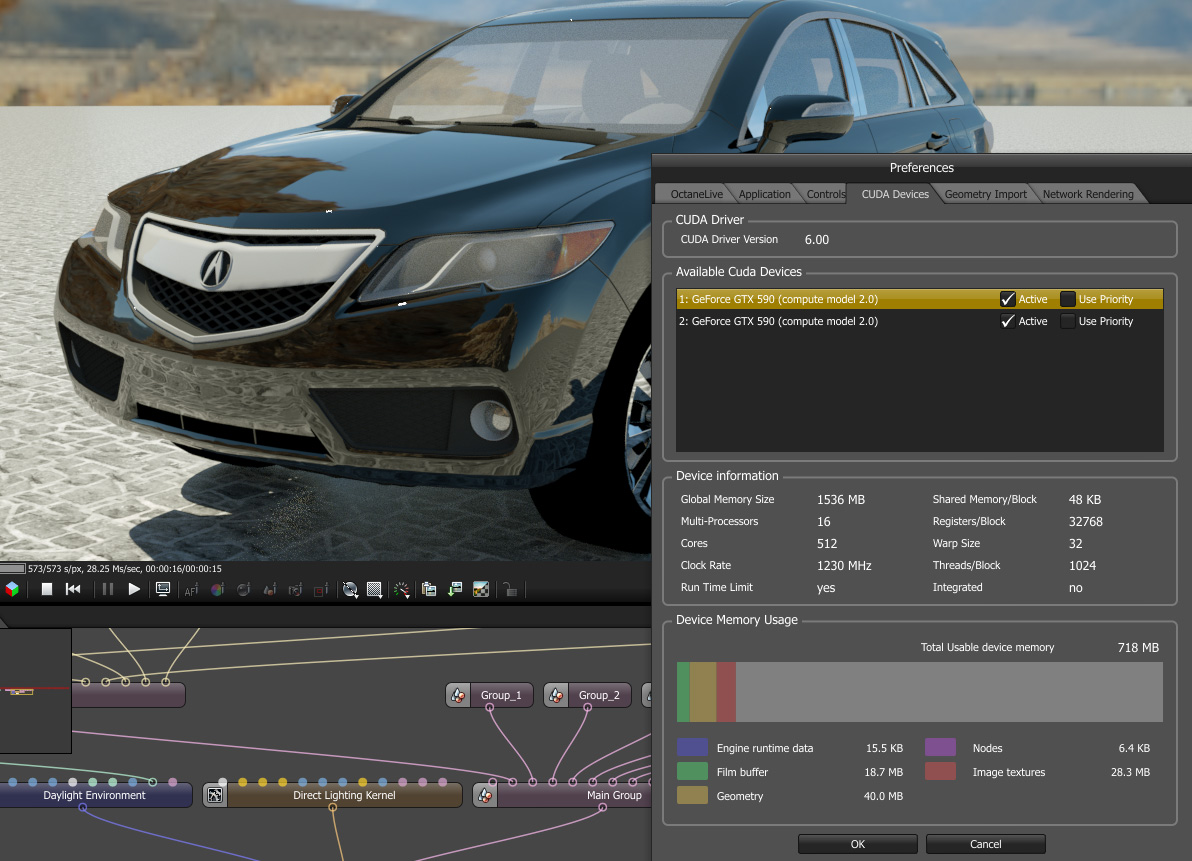Click the green Film buffer swatch

point(692,771)
